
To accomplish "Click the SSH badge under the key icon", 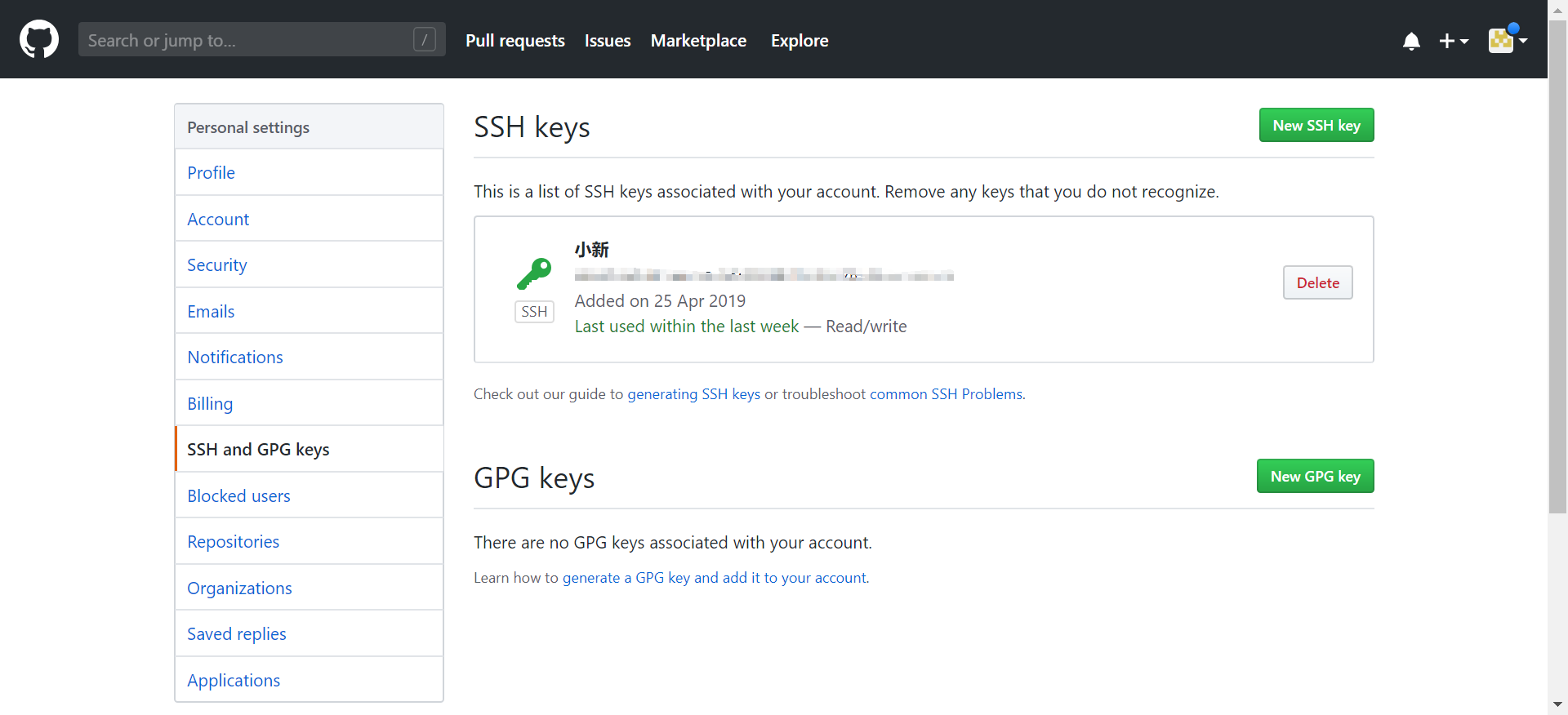I will click(x=534, y=312).
